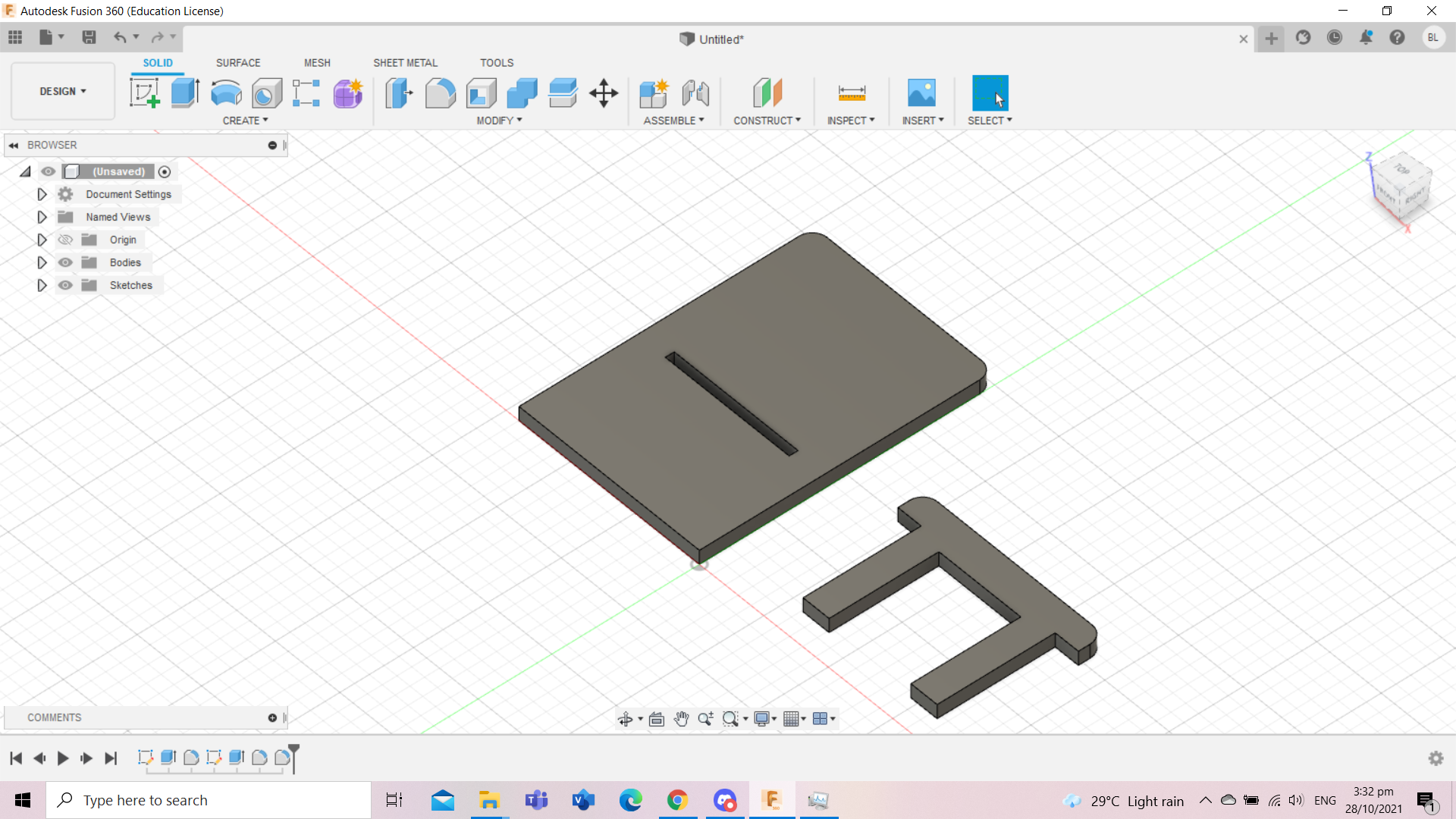This screenshot has height=819, width=1456.
Task: Open the Job Status clock icon
Action: click(1335, 37)
